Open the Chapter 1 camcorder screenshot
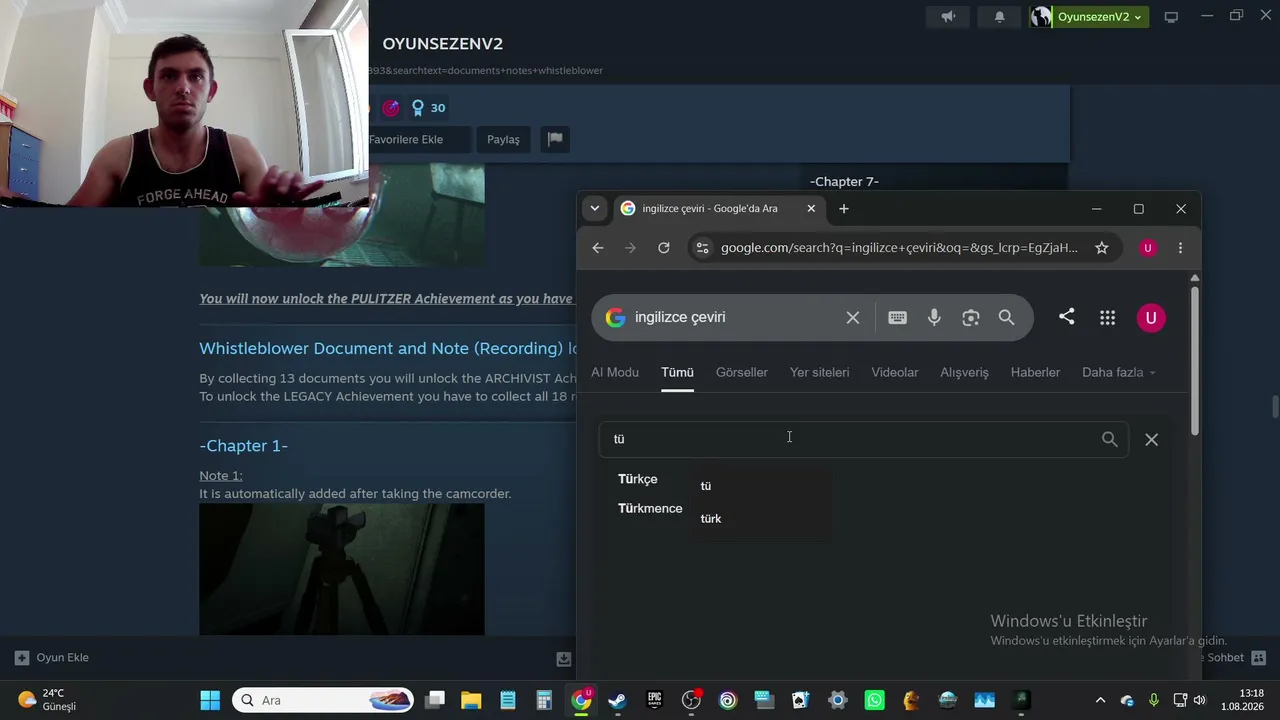This screenshot has width=1280, height=720. click(x=342, y=569)
